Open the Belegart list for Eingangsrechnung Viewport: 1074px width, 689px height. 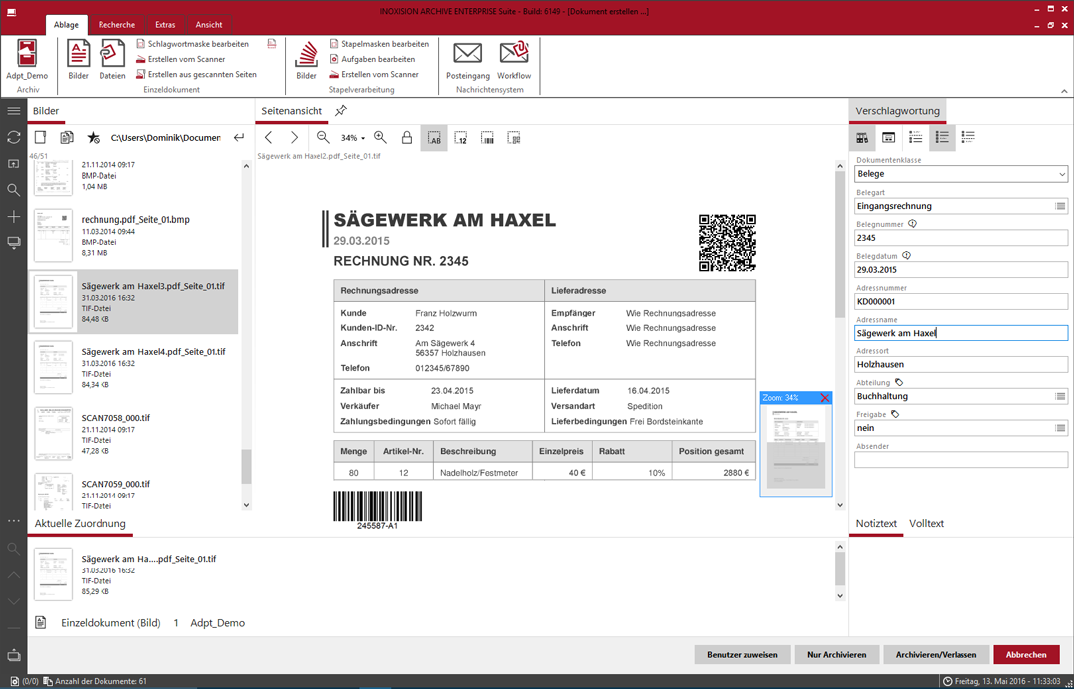[x=1060, y=206]
